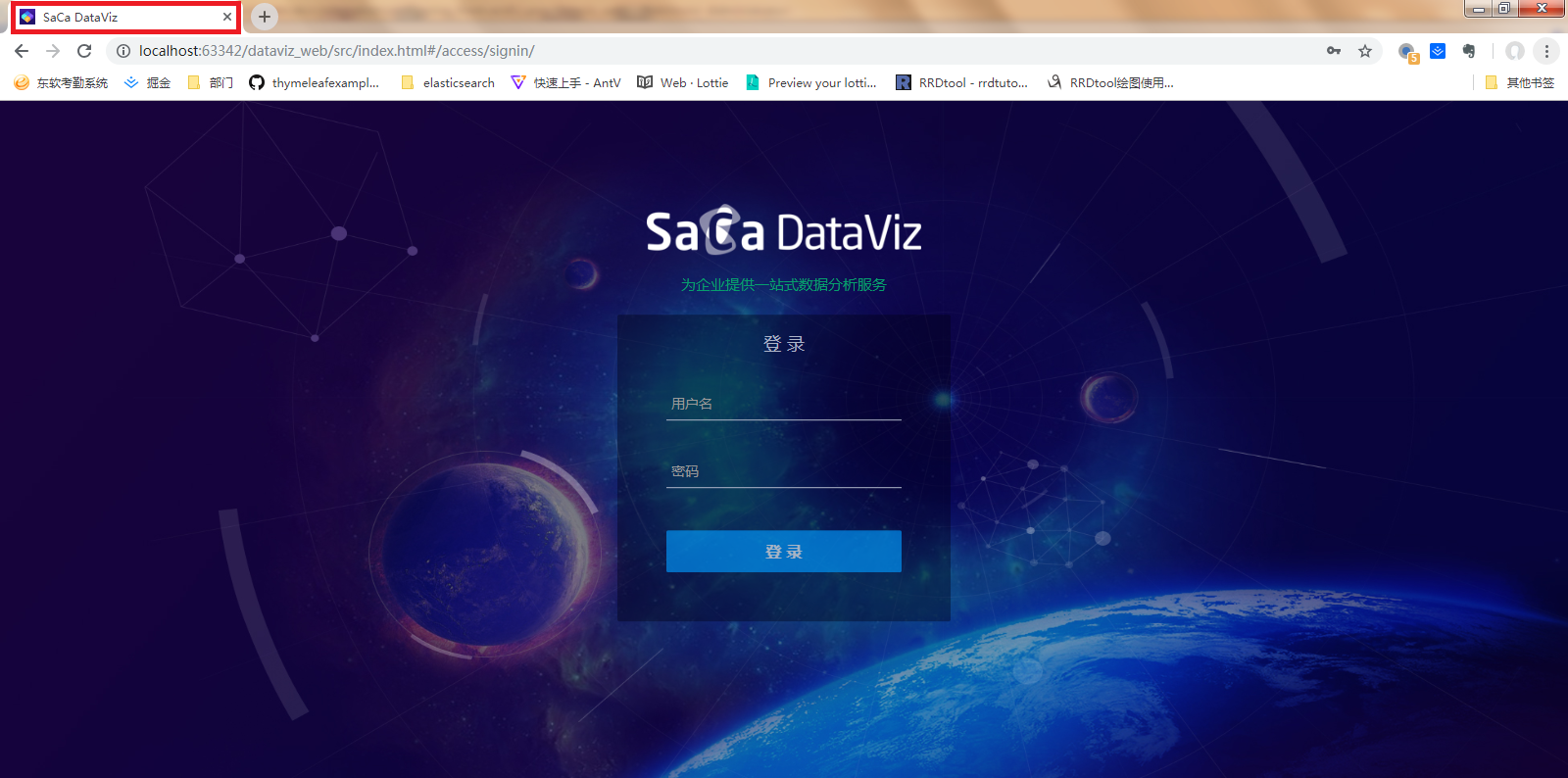The height and width of the screenshot is (778, 1568).
Task: Go forward with the forward arrow
Action: (x=53, y=51)
